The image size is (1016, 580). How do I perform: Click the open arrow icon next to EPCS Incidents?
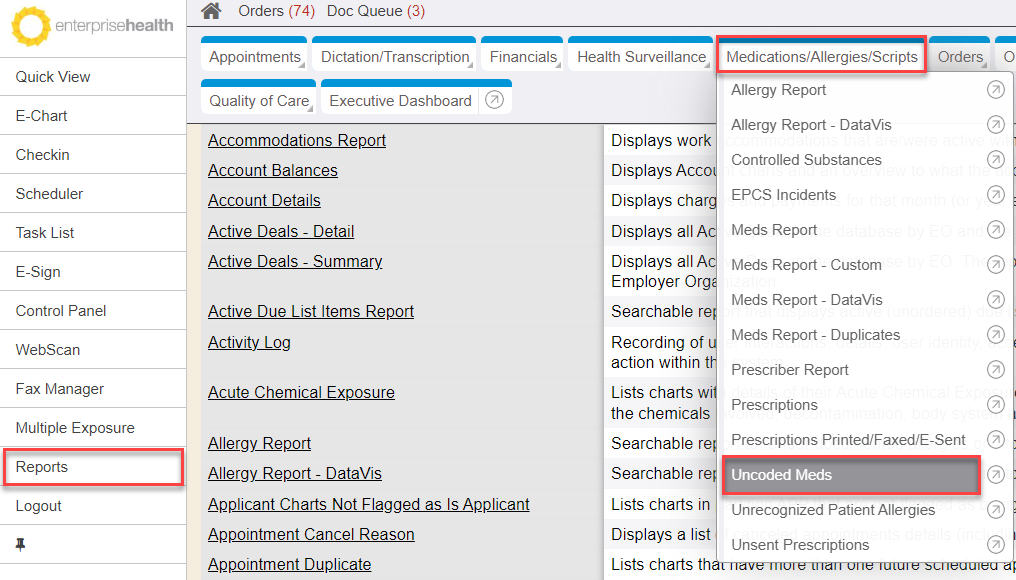click(x=995, y=195)
